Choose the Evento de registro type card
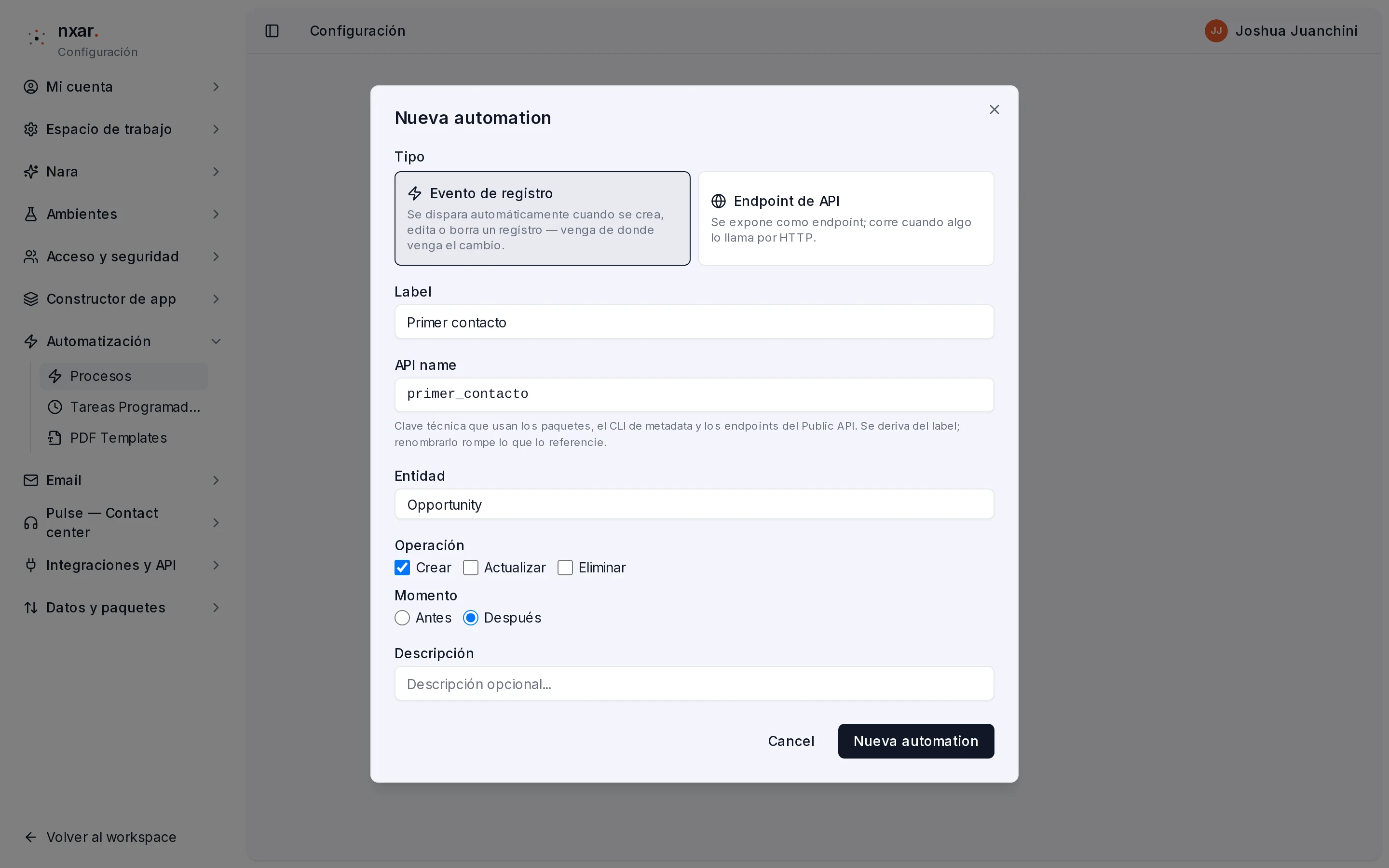 pos(543,219)
